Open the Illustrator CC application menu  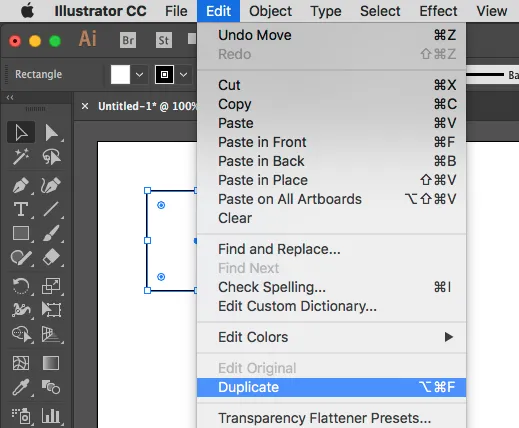pyautogui.click(x=100, y=11)
